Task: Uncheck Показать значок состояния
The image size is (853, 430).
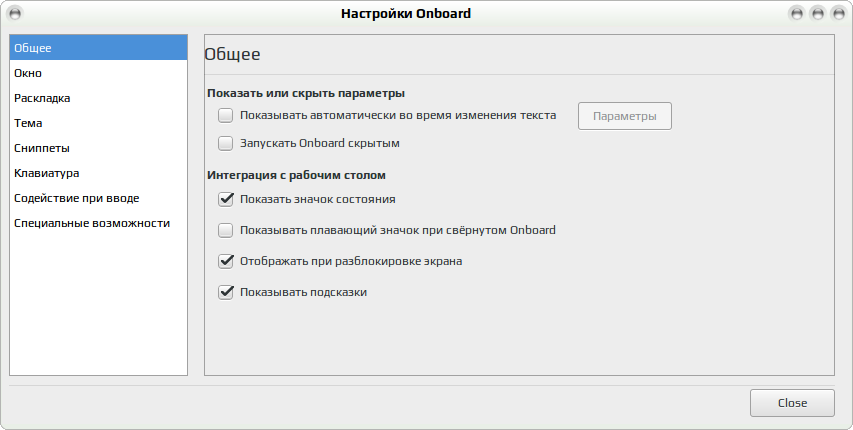Action: point(225,199)
